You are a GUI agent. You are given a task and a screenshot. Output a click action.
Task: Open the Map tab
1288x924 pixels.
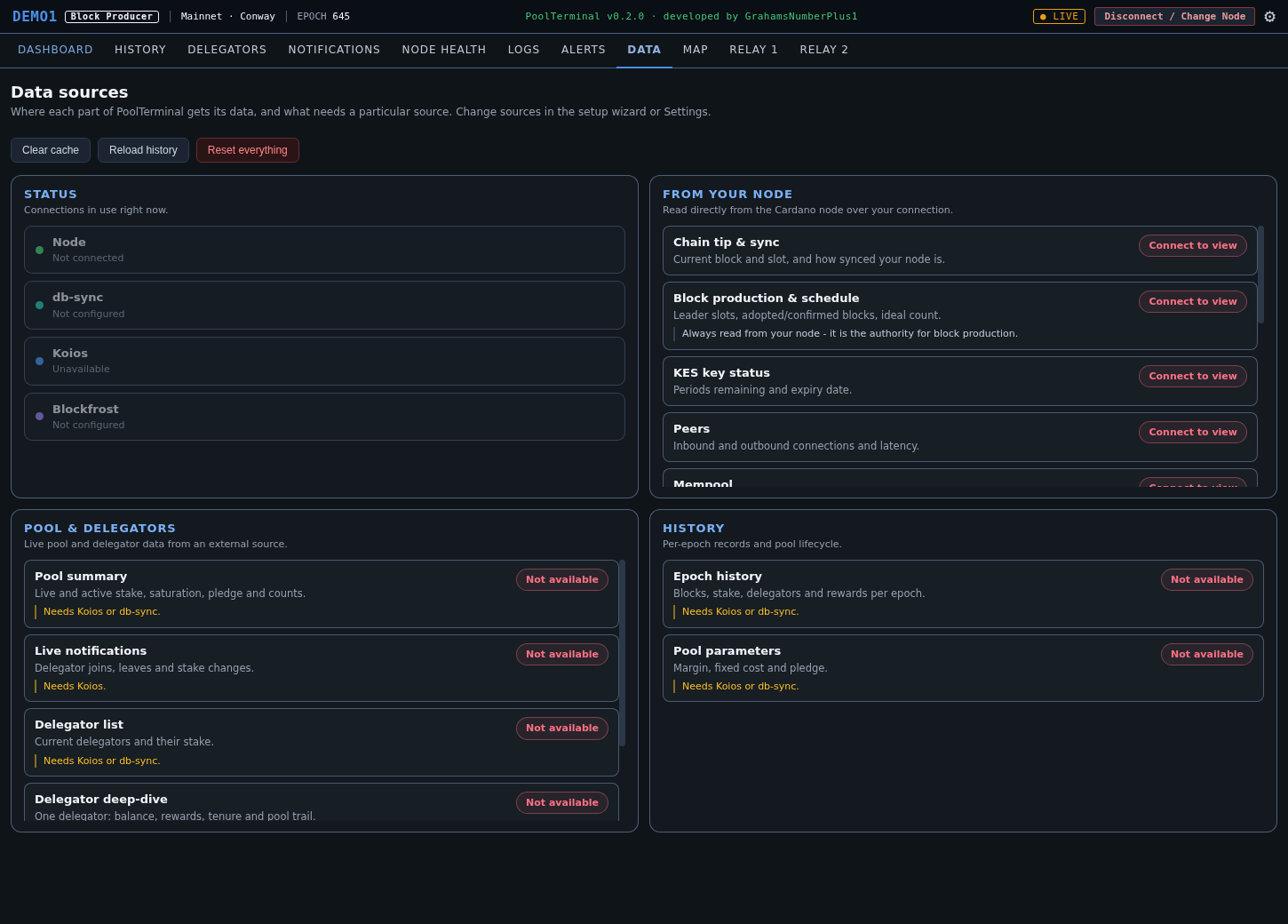(x=696, y=50)
